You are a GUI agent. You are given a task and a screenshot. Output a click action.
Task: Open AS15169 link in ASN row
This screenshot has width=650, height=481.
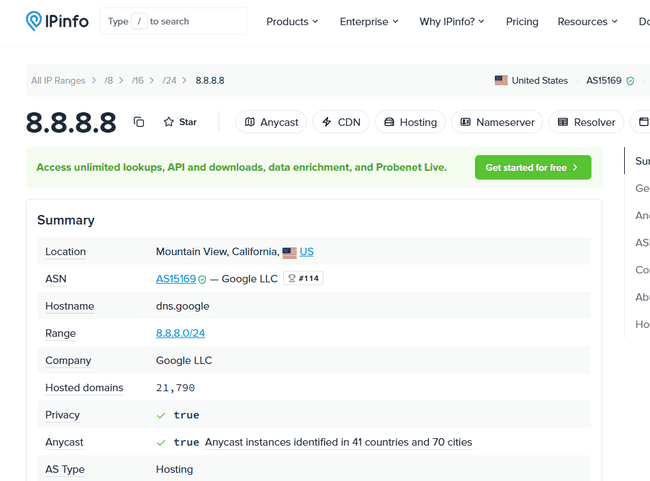176,279
